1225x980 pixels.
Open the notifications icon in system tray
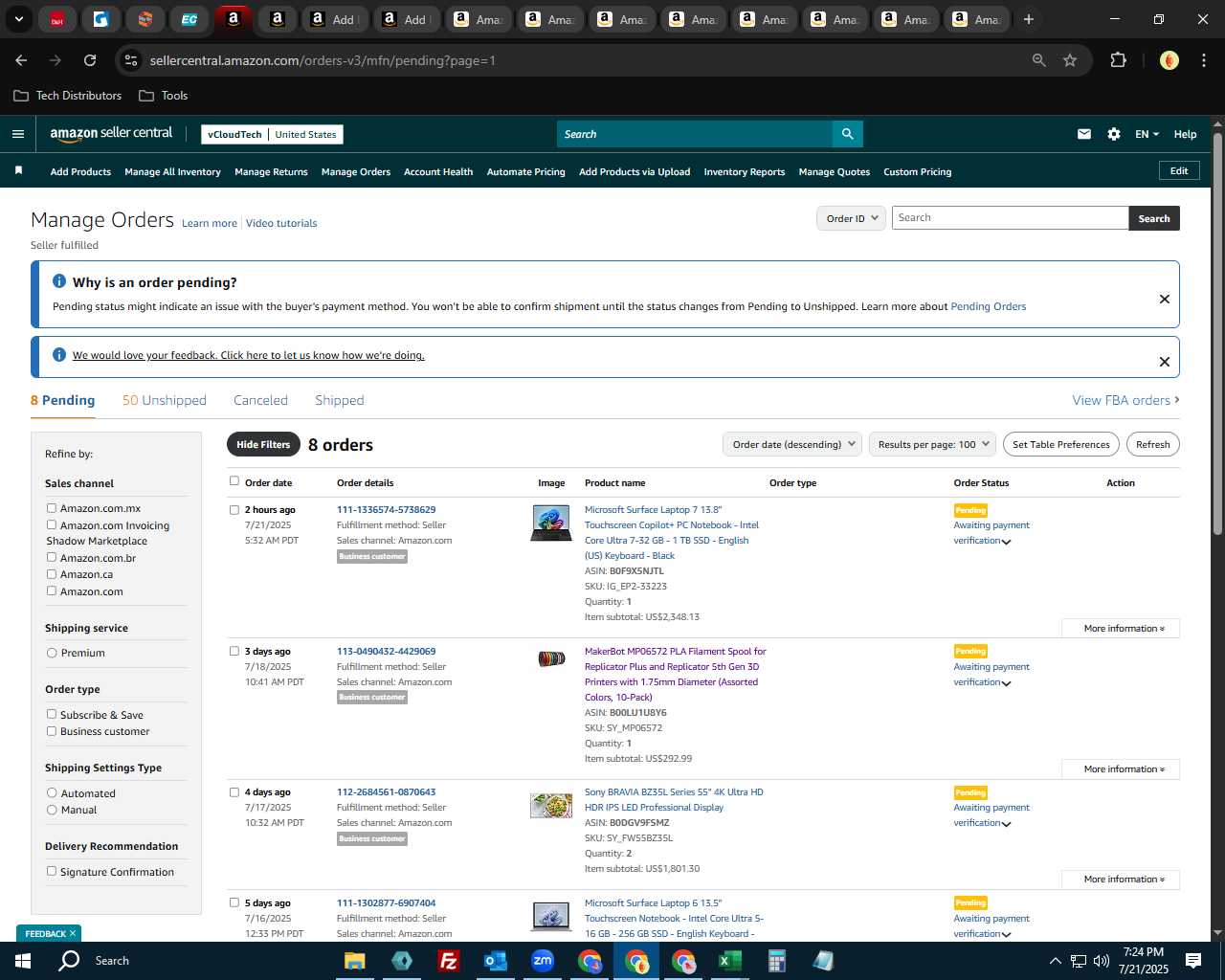pos(1193,961)
